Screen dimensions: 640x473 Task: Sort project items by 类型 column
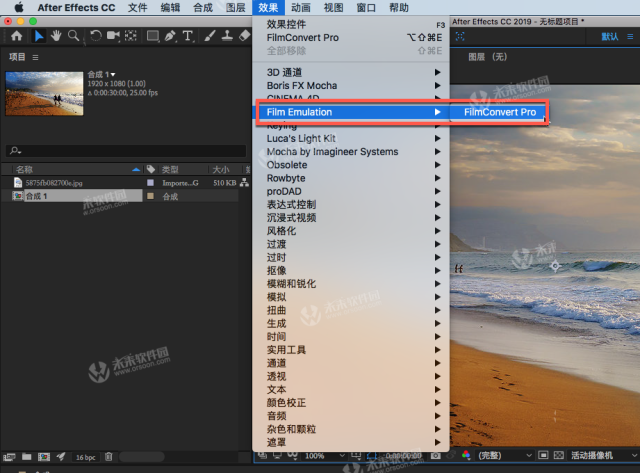click(170, 169)
